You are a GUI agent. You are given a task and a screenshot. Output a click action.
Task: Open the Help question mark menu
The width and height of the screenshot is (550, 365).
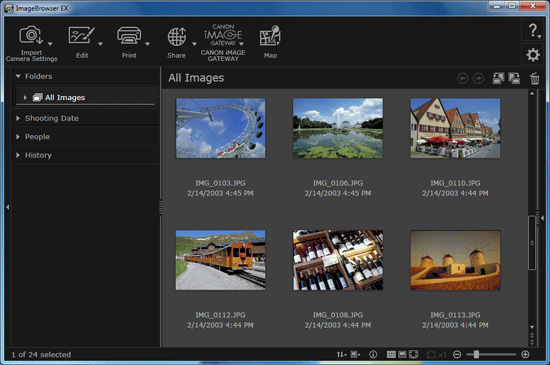pos(533,31)
